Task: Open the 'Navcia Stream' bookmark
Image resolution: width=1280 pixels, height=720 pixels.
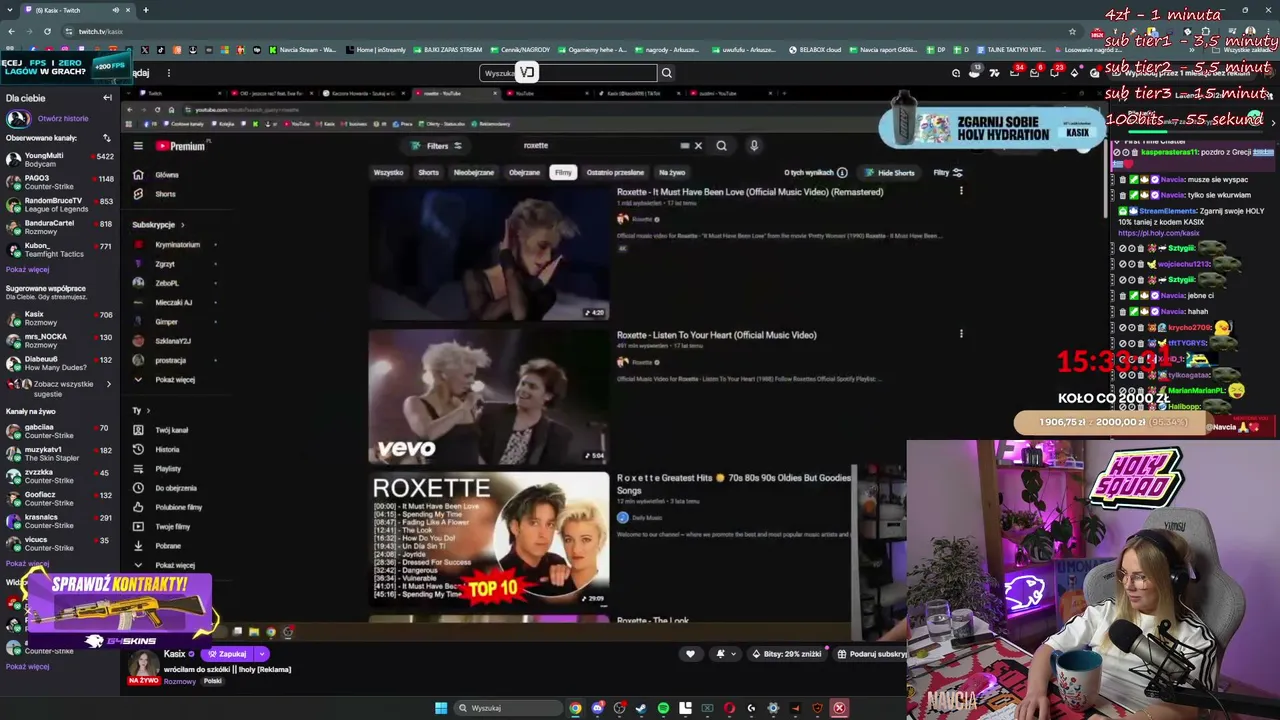Action: 304,50
